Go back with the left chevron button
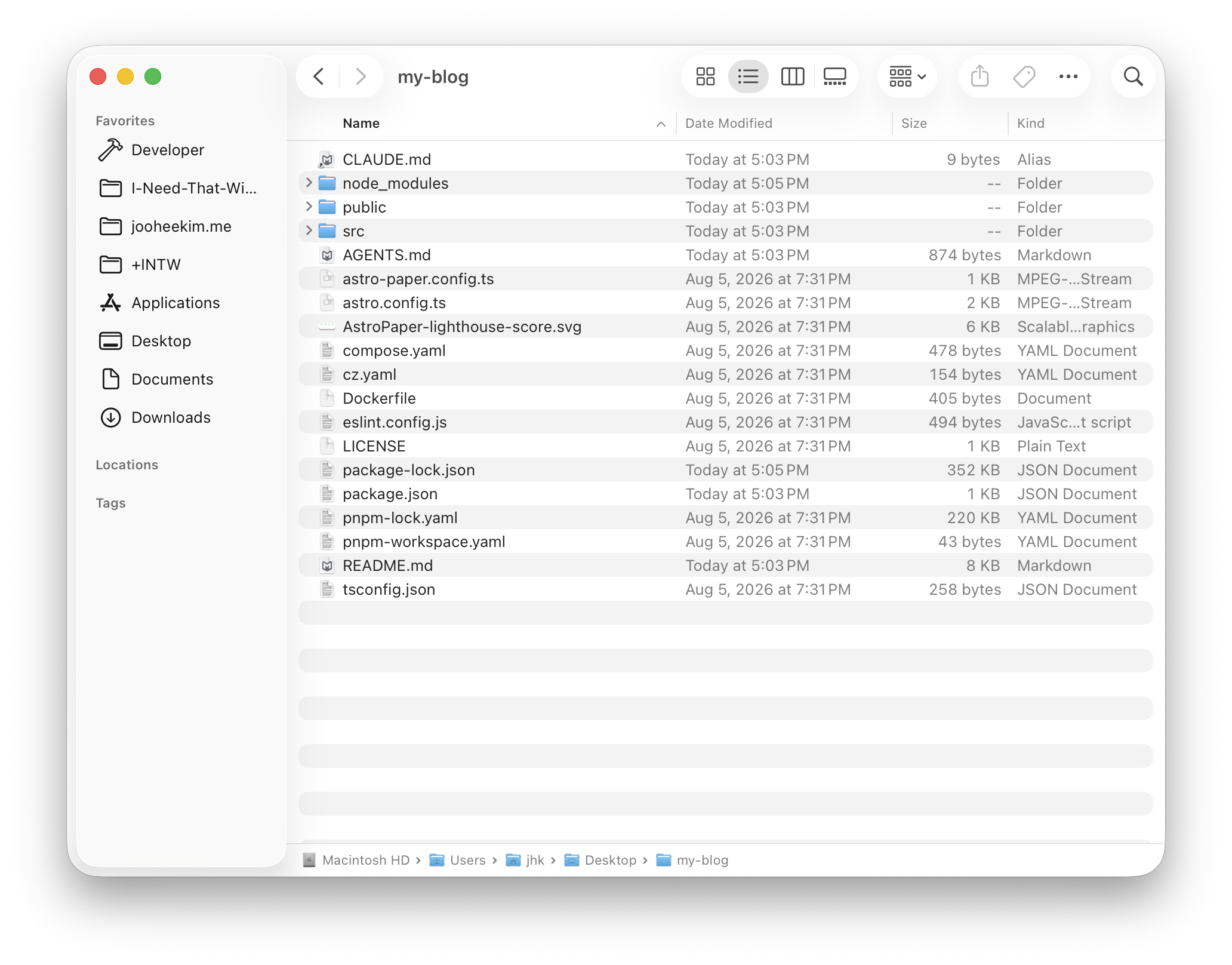Image resolution: width=1232 pixels, height=965 pixels. click(x=319, y=76)
